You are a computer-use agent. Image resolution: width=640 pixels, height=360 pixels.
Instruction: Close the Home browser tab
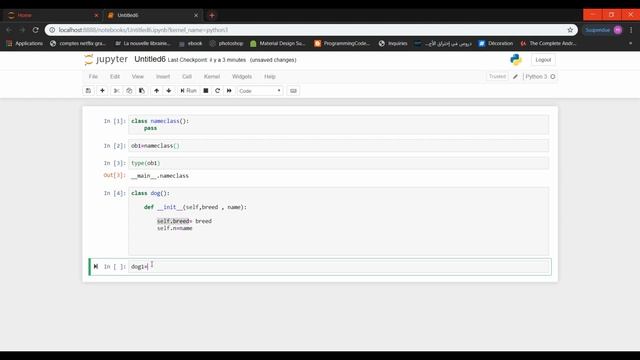coord(96,15)
